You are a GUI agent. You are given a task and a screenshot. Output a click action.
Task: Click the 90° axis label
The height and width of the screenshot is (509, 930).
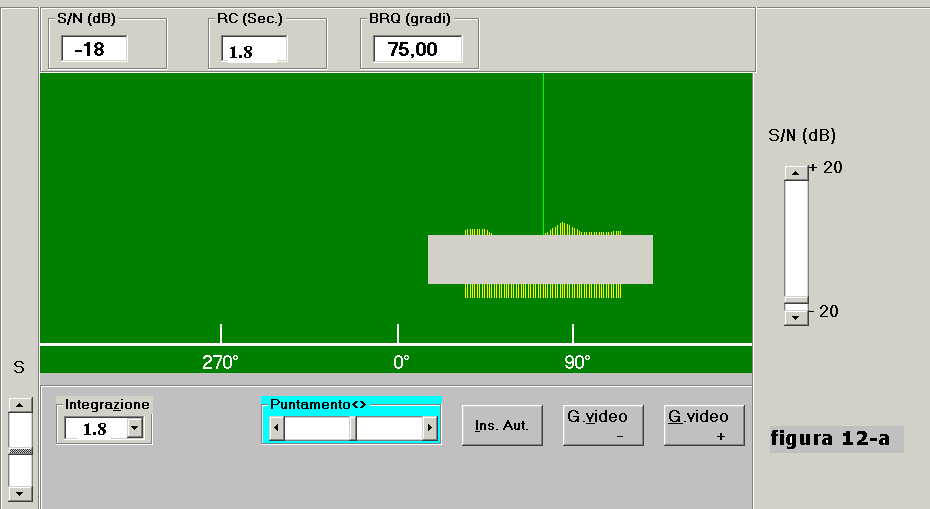(577, 362)
